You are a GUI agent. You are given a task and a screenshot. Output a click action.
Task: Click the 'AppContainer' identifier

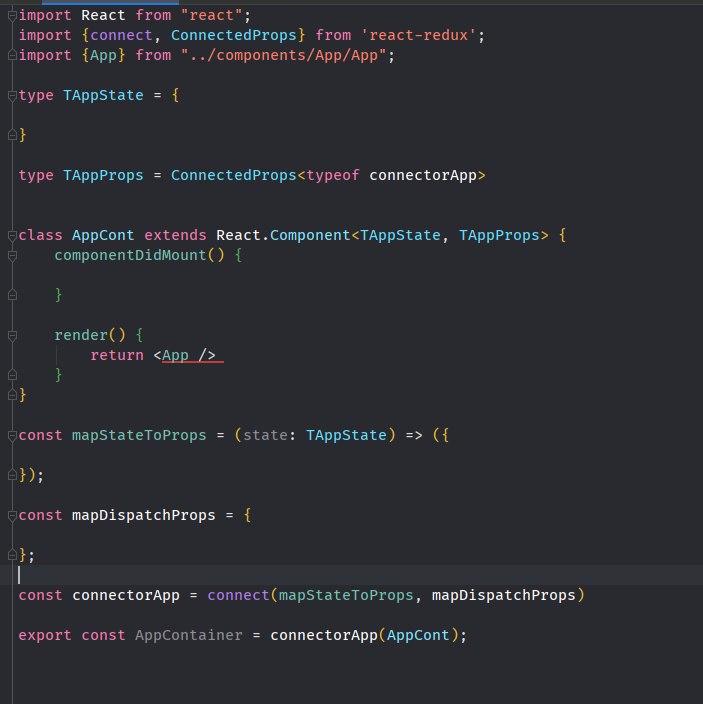coord(189,635)
